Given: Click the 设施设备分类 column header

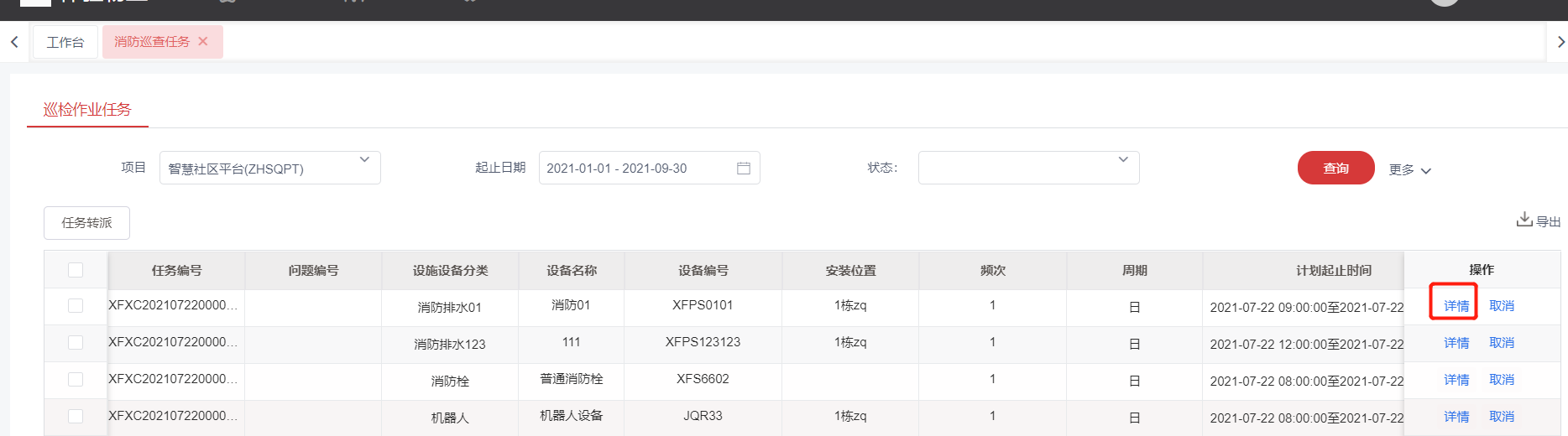Looking at the screenshot, I should coord(450,270).
